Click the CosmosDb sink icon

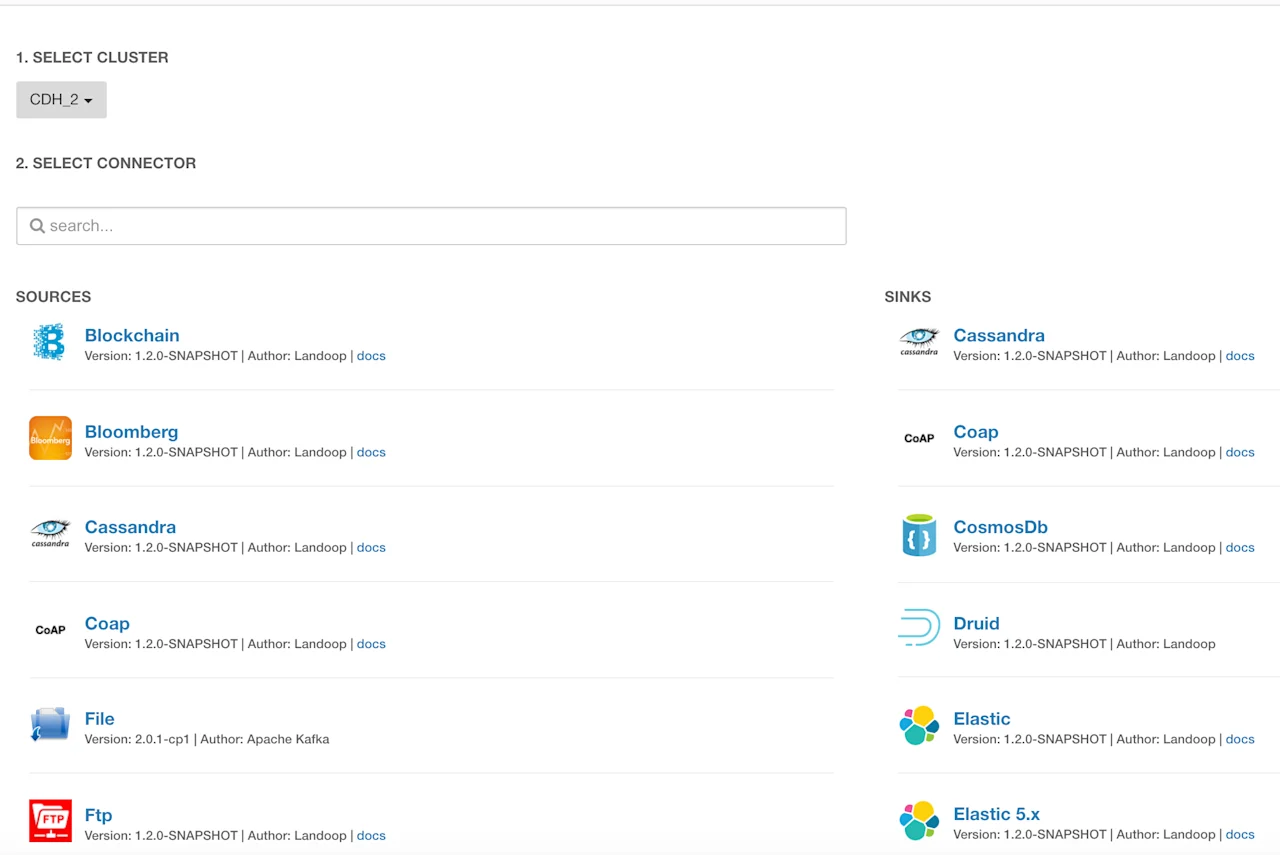pos(919,534)
